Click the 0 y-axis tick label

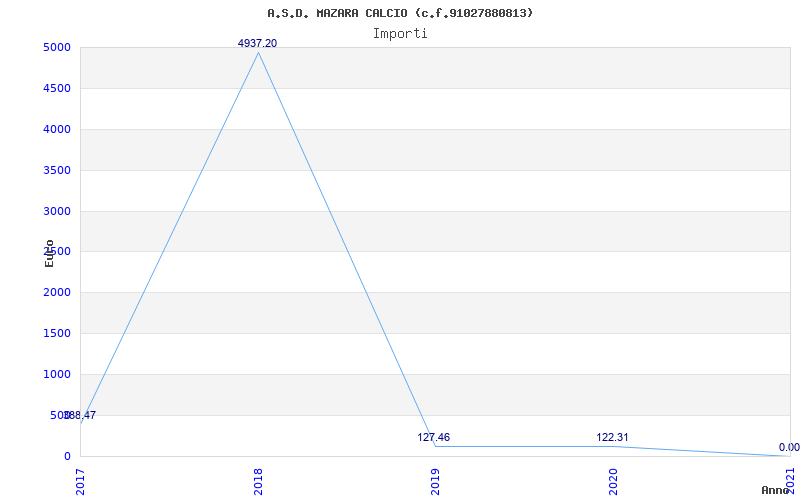[x=67, y=456]
